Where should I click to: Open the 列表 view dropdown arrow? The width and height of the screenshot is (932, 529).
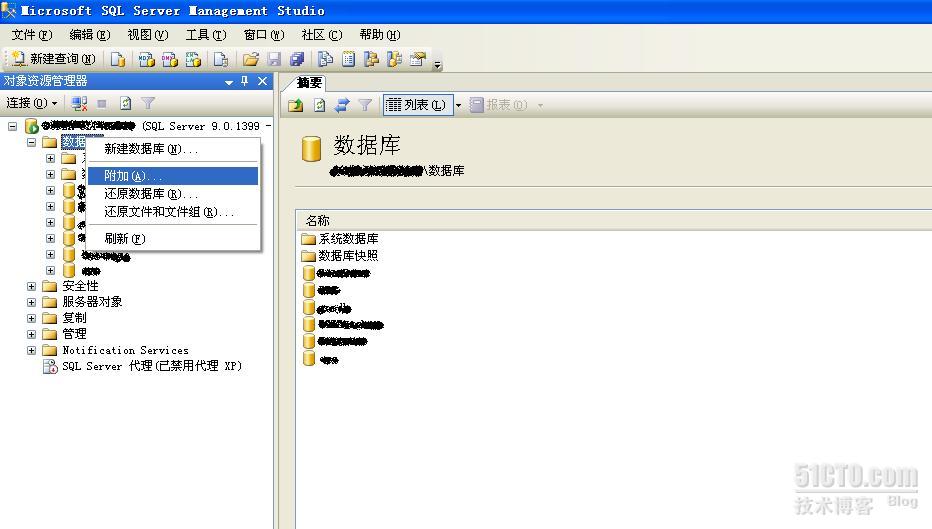click(458, 106)
